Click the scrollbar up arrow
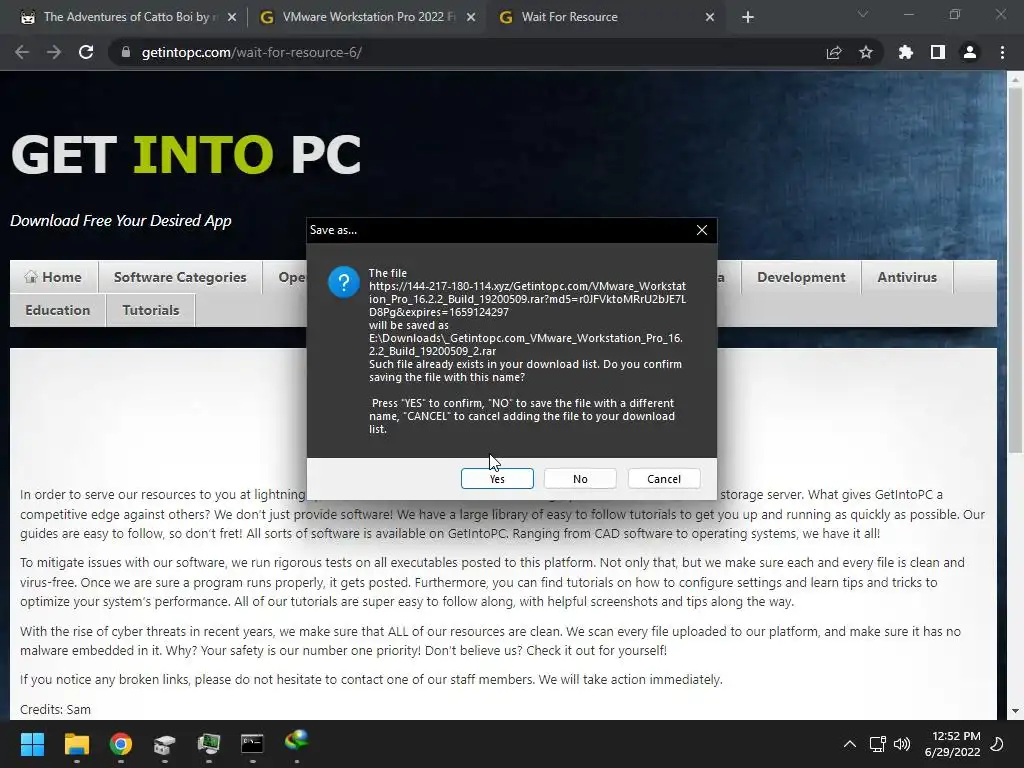 click(1015, 79)
